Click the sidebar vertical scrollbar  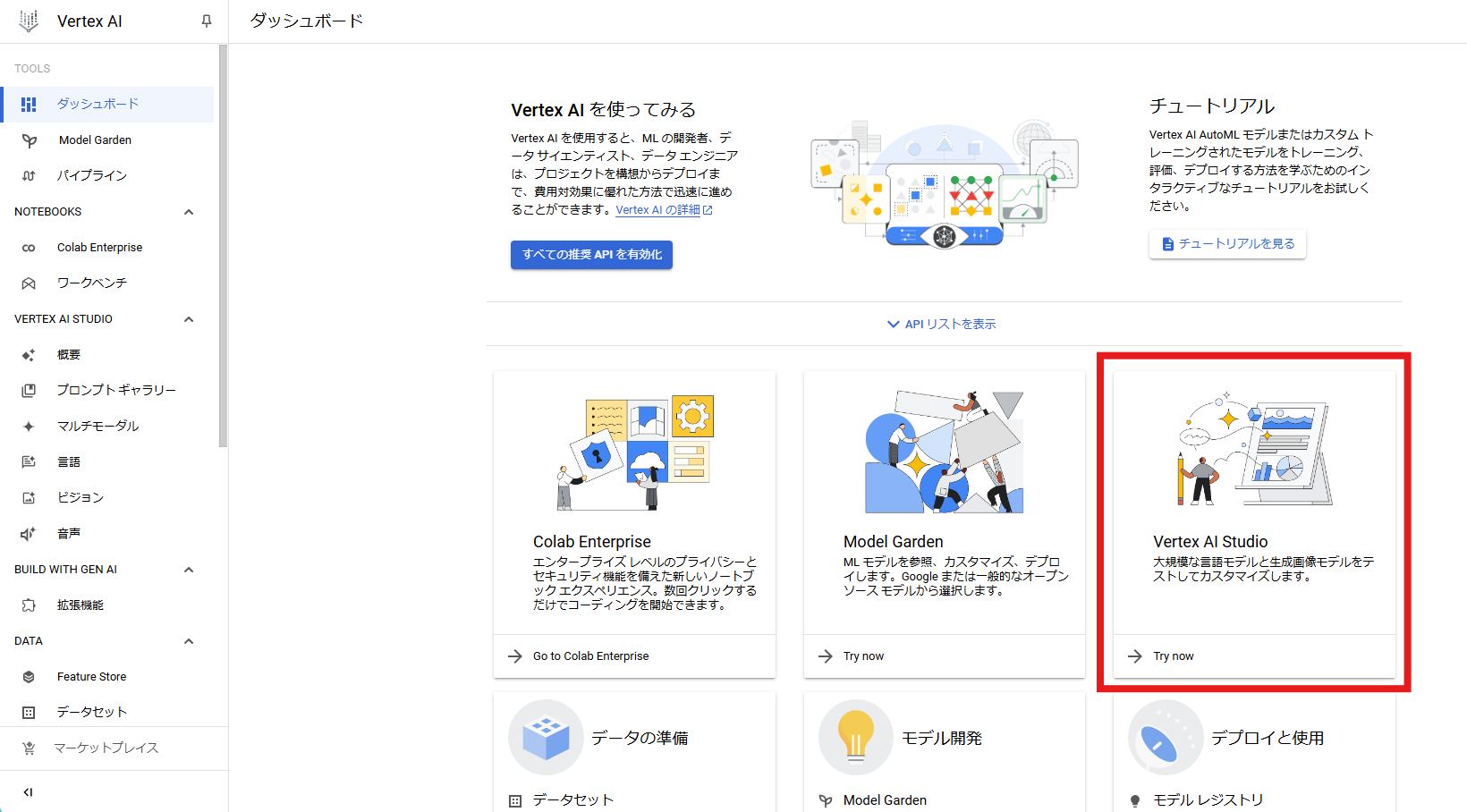[223, 246]
